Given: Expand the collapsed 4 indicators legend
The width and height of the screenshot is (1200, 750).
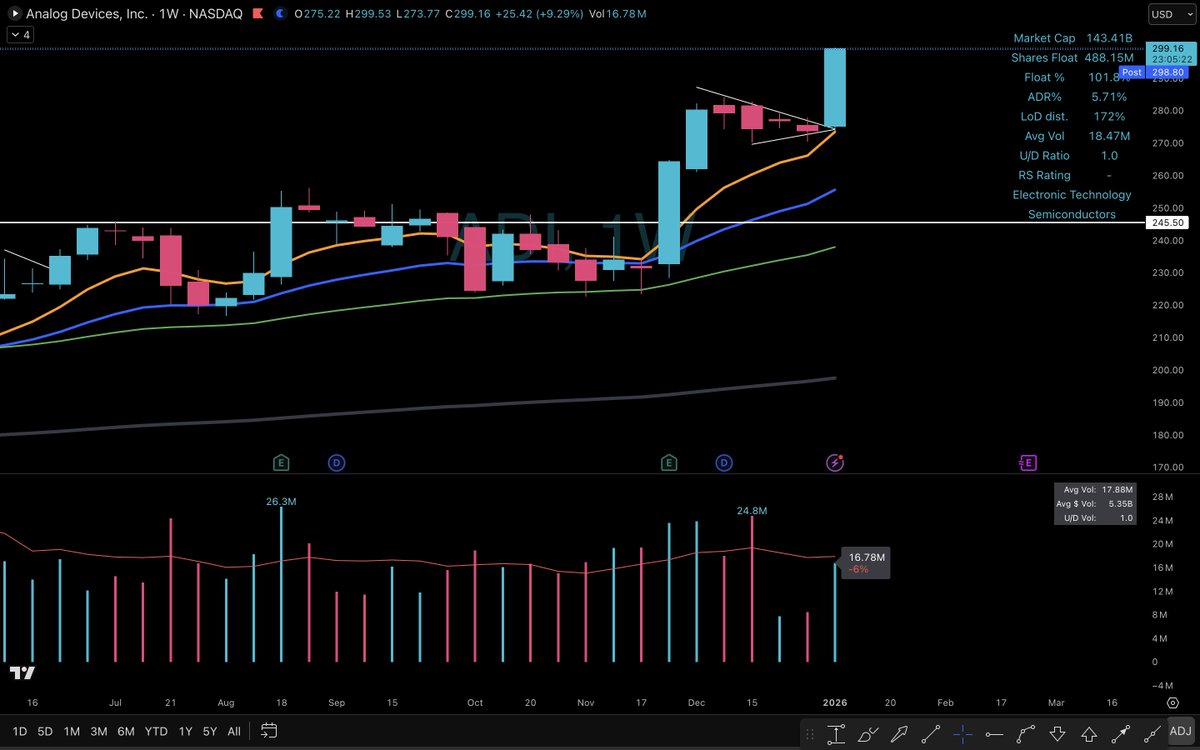Looking at the screenshot, I should [x=21, y=34].
